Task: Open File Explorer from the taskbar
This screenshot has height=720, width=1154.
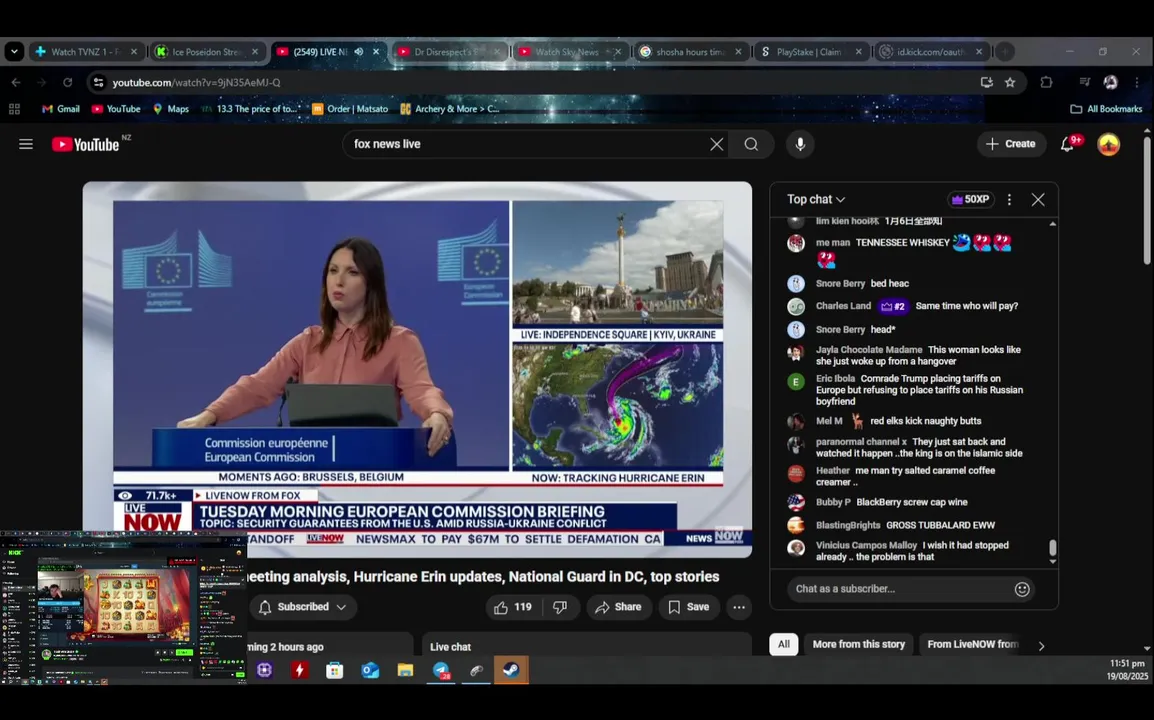Action: coord(405,670)
